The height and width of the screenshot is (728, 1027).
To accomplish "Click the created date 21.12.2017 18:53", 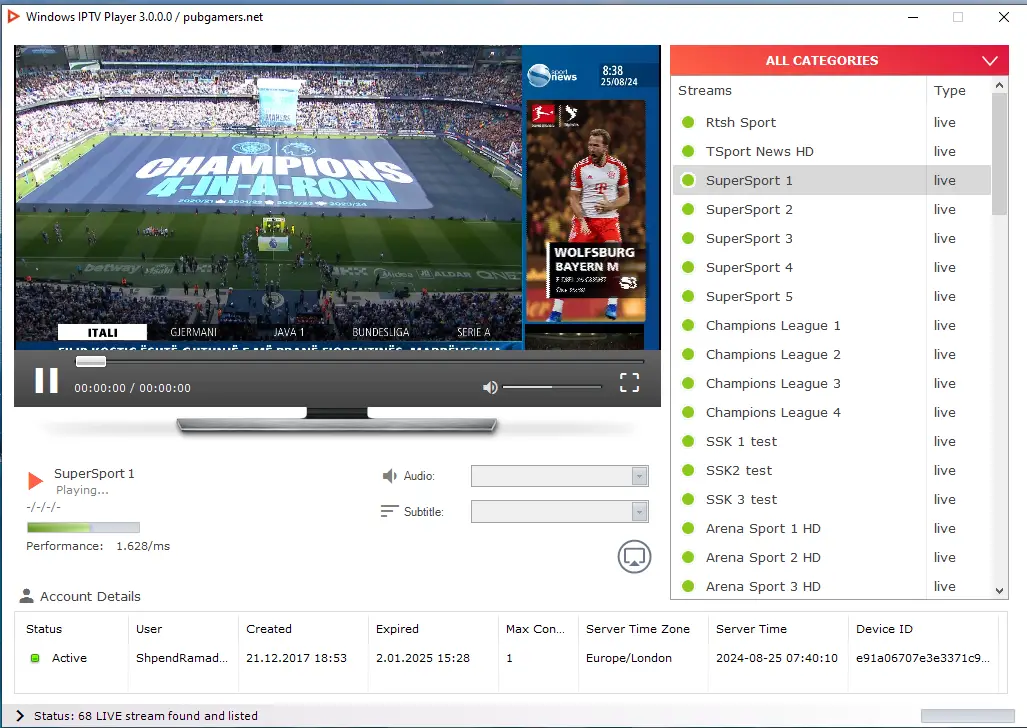I will pyautogui.click(x=296, y=658).
